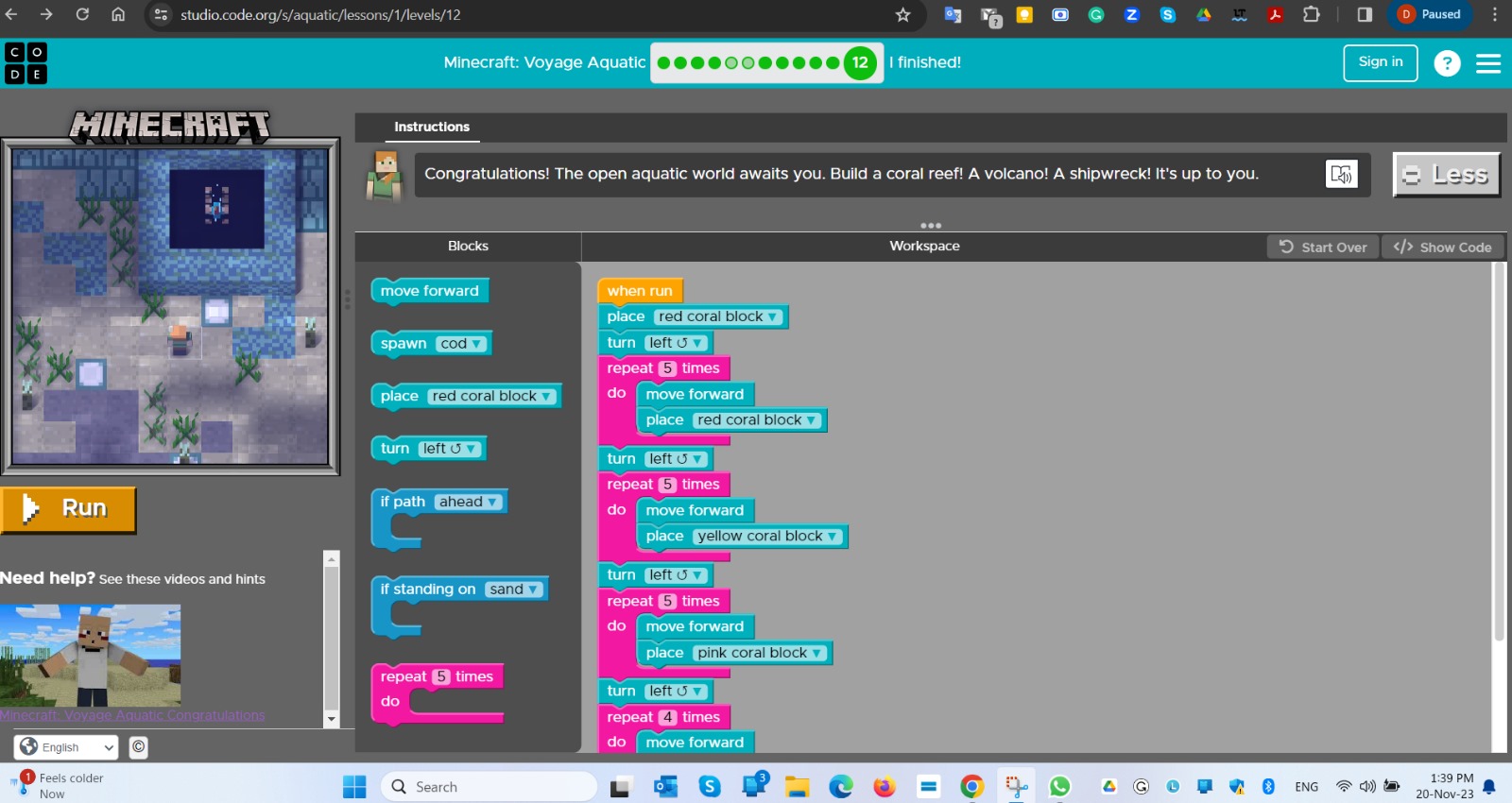Open Windows Start menu
Viewport: 1512px width, 803px height.
[x=354, y=786]
